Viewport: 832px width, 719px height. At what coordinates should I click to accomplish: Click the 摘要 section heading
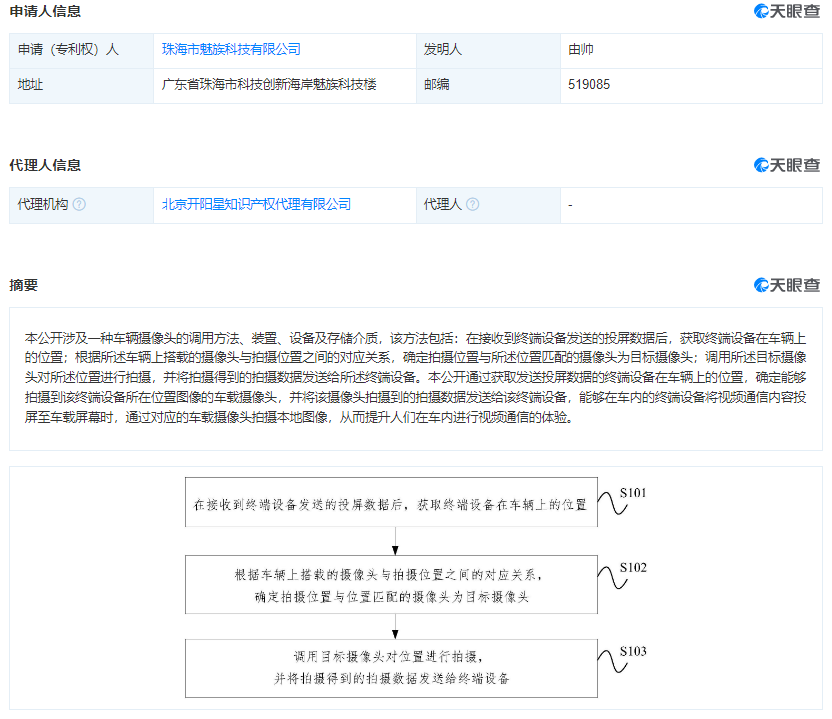pyautogui.click(x=24, y=285)
